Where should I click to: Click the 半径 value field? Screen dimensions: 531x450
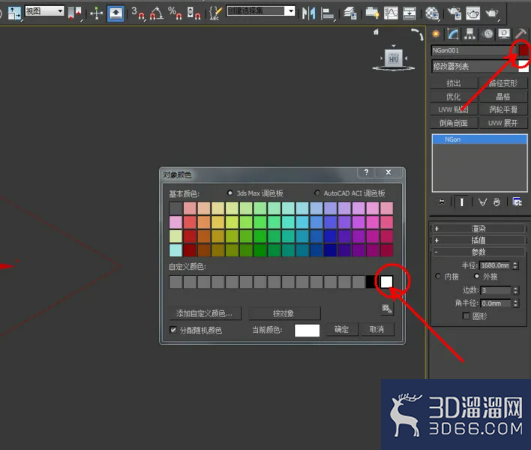coord(495,265)
